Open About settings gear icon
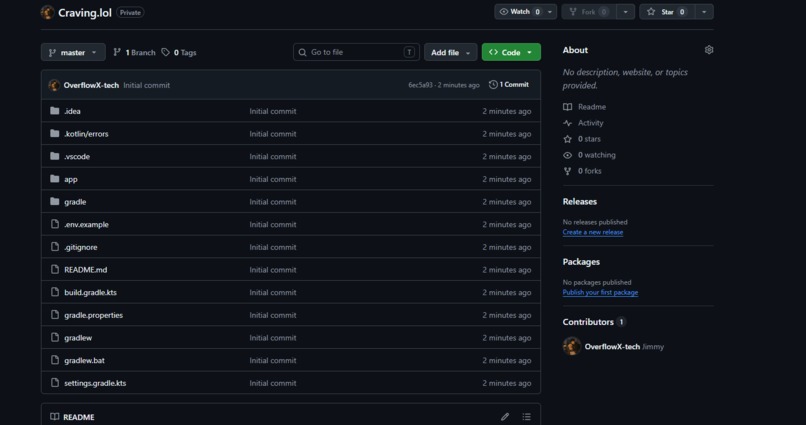 [709, 50]
